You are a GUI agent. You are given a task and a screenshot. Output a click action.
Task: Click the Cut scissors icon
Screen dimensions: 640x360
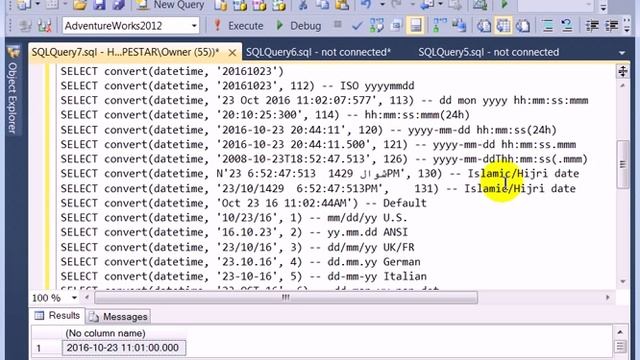(x=303, y=5)
